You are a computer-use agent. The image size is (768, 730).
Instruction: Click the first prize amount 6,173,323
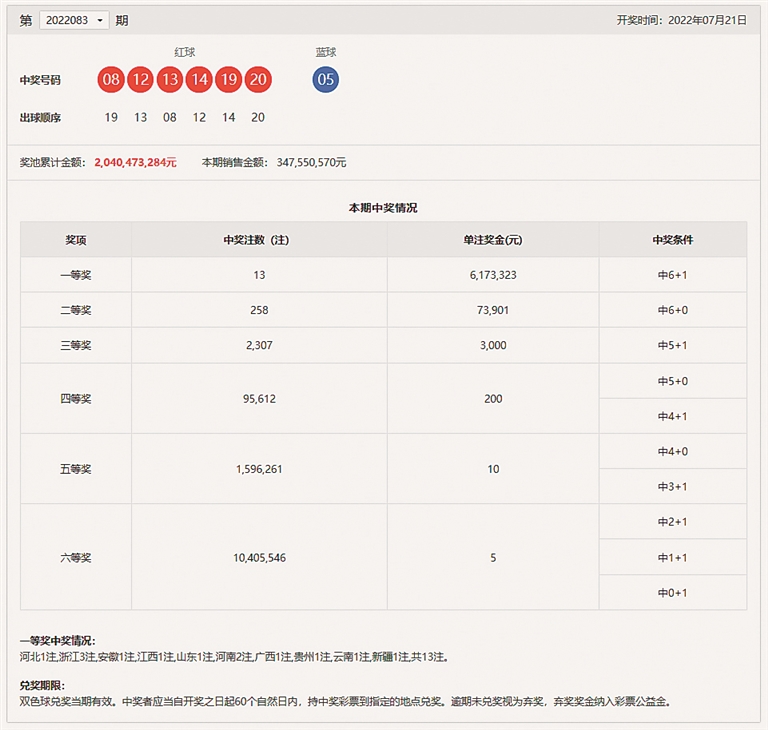493,275
